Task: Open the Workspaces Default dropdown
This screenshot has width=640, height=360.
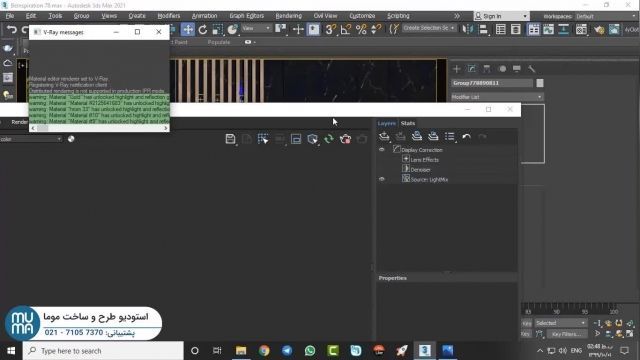Action: pos(606,16)
